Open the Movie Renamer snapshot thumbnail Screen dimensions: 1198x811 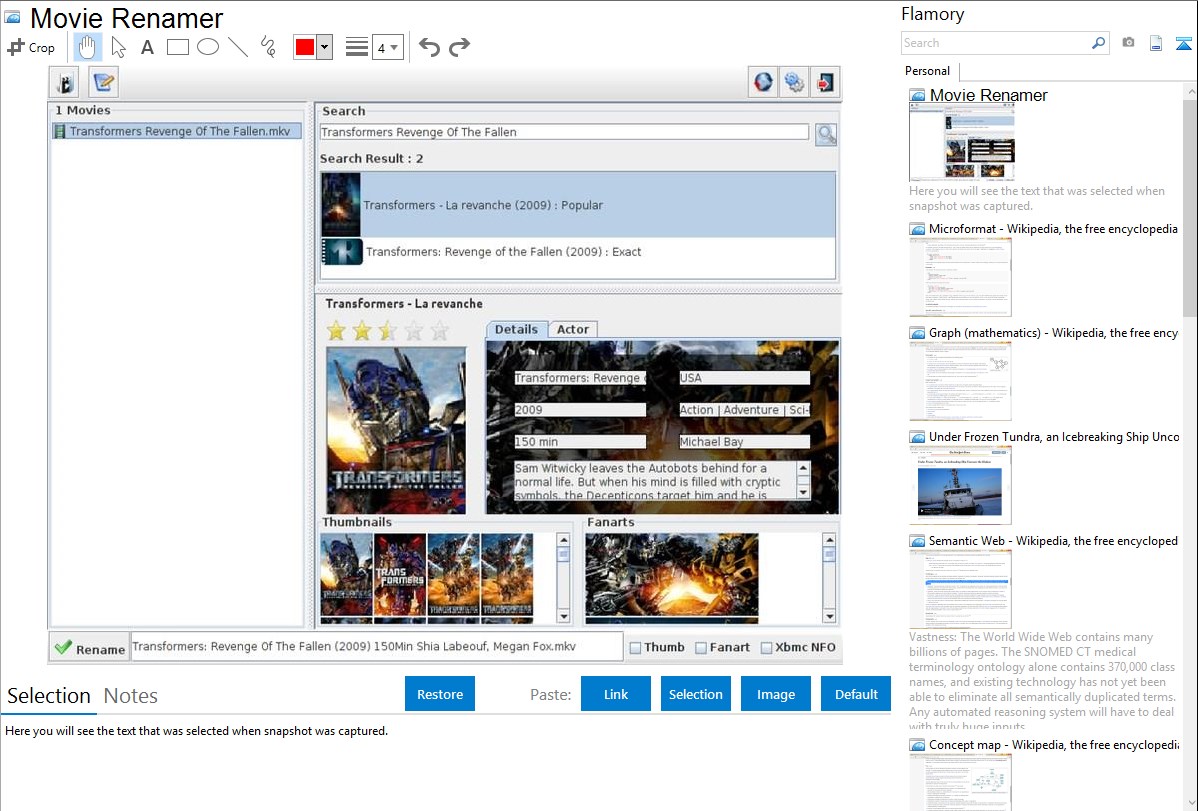point(962,143)
